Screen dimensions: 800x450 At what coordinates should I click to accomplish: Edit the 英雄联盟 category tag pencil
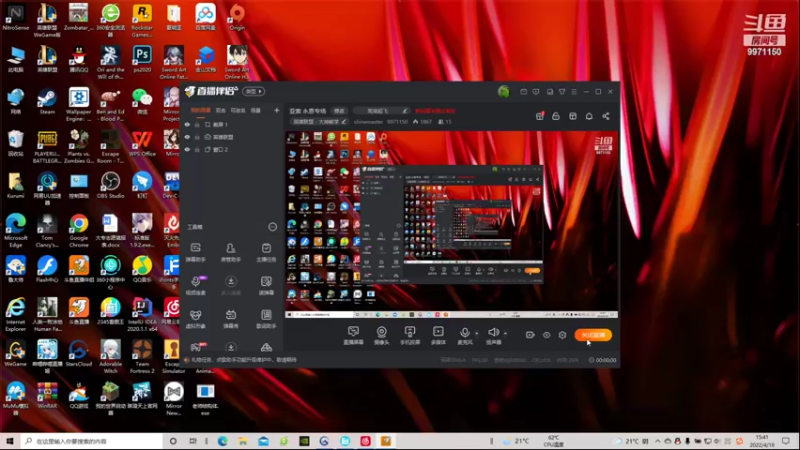pyautogui.click(x=344, y=122)
